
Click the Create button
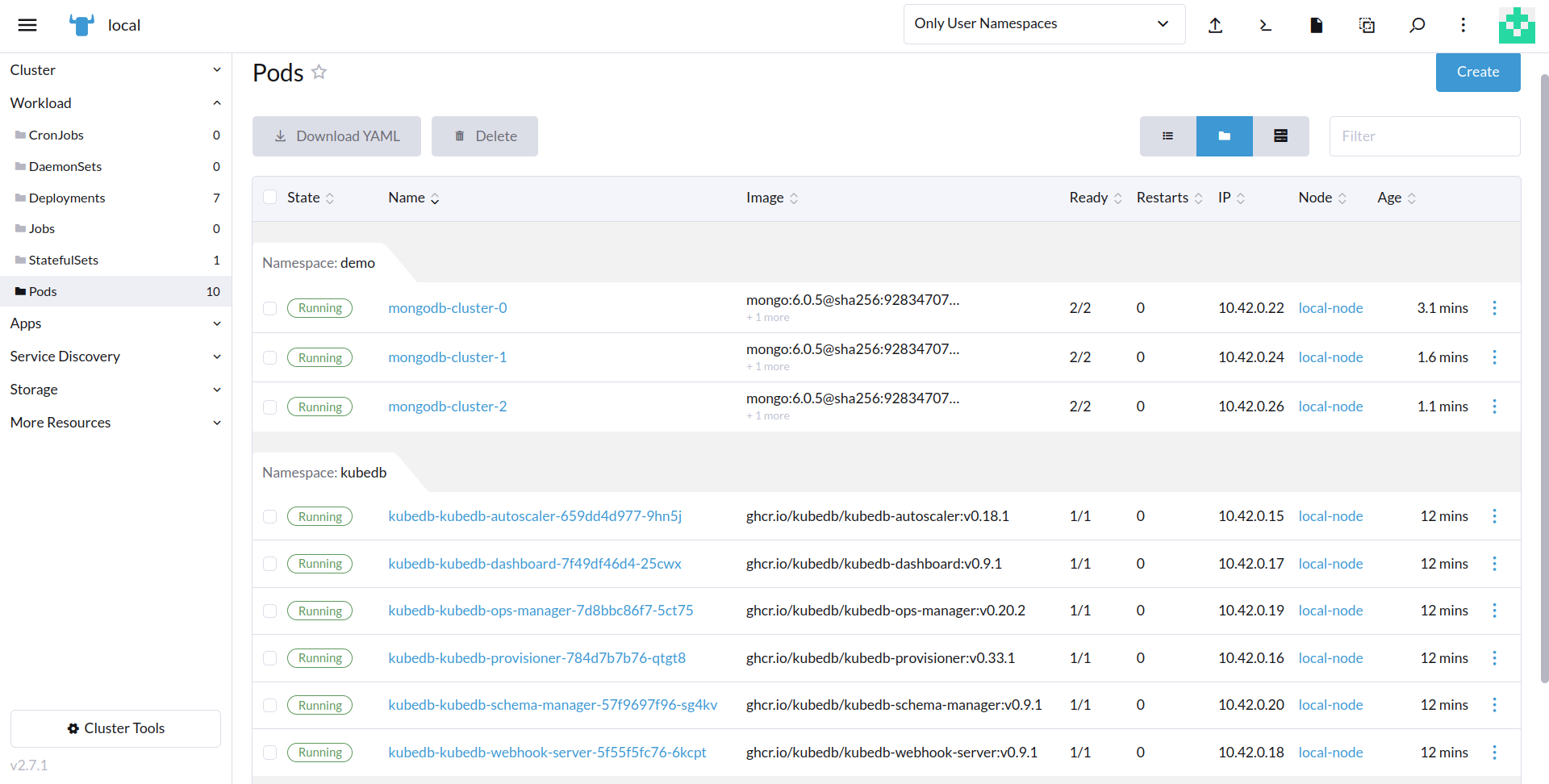pos(1477,72)
